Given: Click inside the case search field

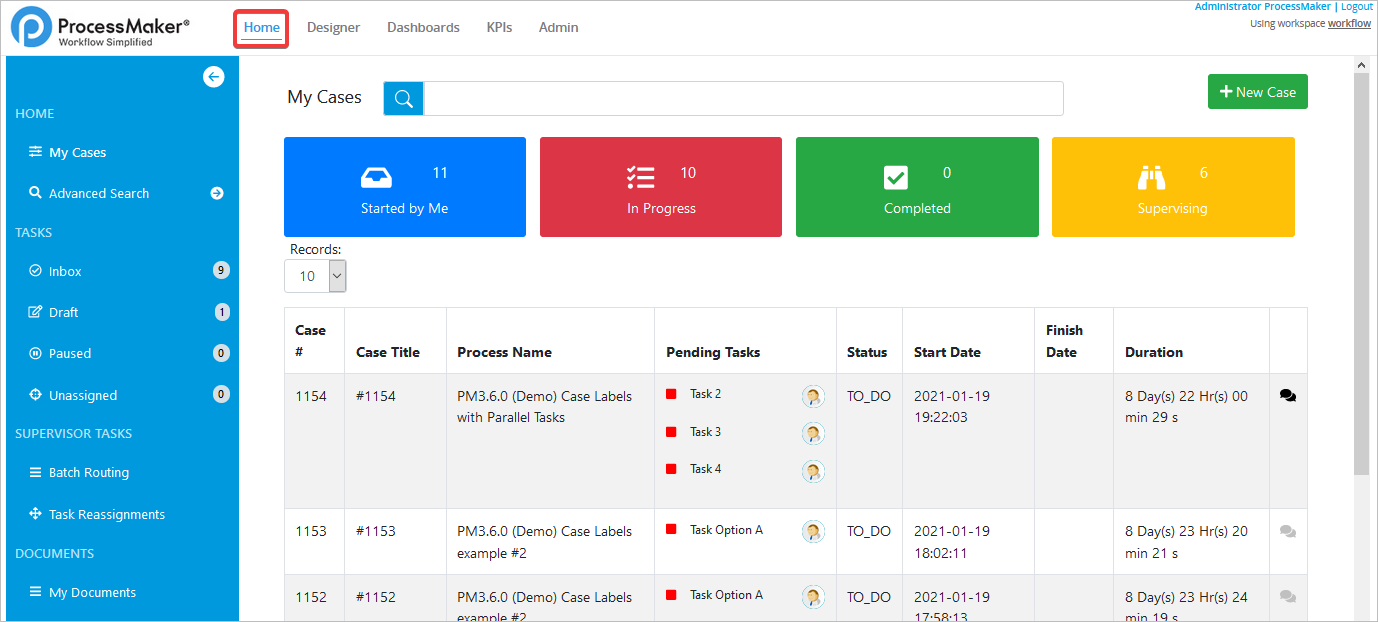Looking at the screenshot, I should [740, 98].
